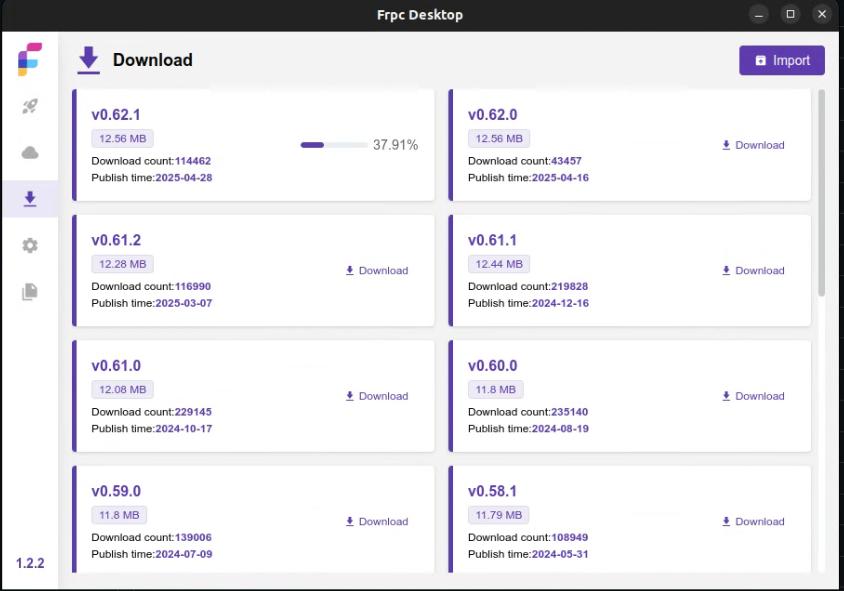
Task: Open the cloud proxy page in sidebar
Action: click(30, 153)
